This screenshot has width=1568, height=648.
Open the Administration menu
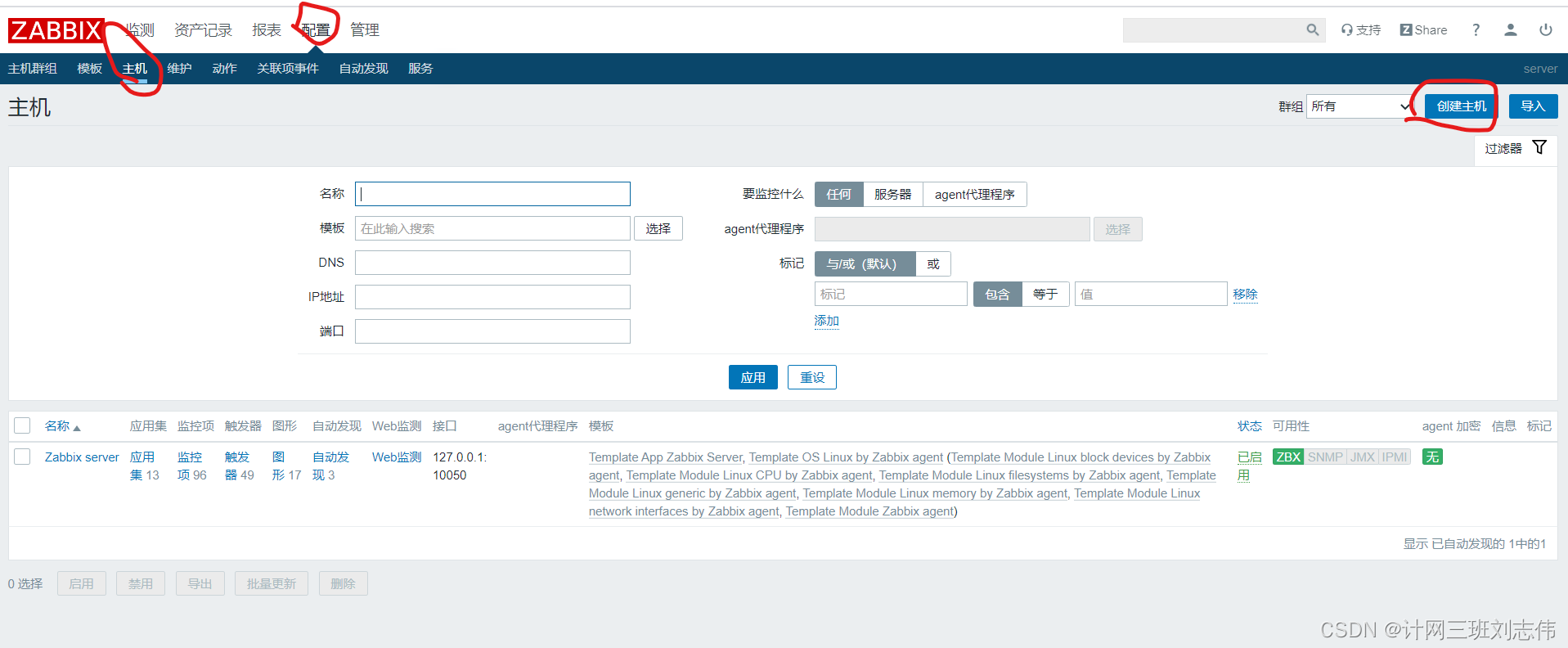pyautogui.click(x=365, y=30)
